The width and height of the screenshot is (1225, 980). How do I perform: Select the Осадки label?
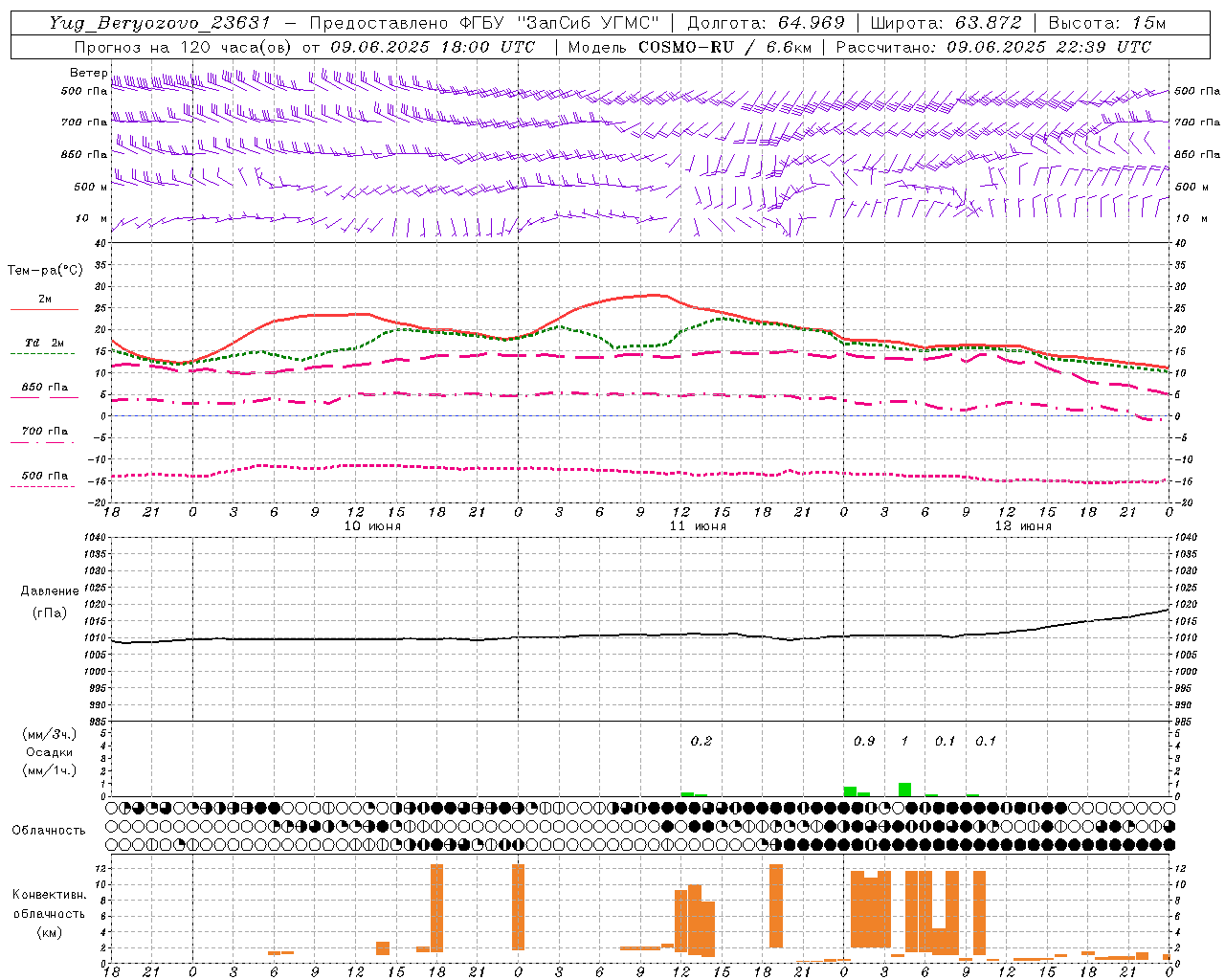coord(49,752)
